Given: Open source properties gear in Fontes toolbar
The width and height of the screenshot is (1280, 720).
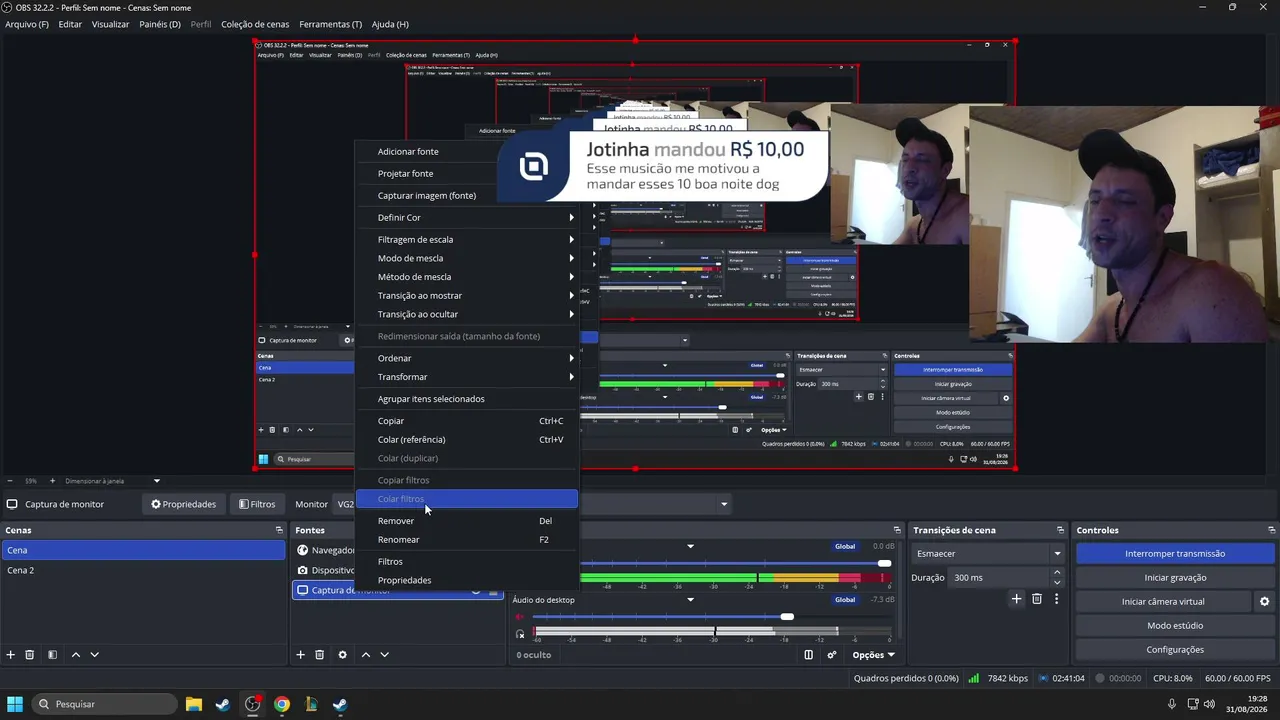Looking at the screenshot, I should 342,655.
